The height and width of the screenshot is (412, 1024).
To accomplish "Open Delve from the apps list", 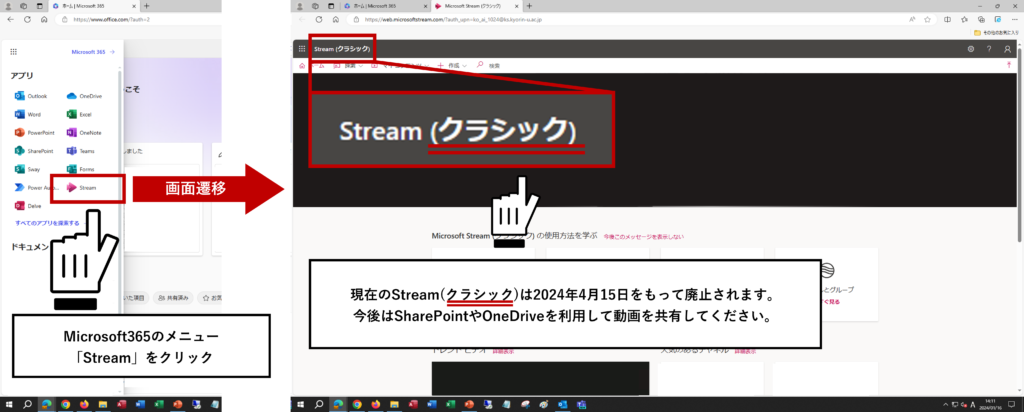I will (27, 206).
